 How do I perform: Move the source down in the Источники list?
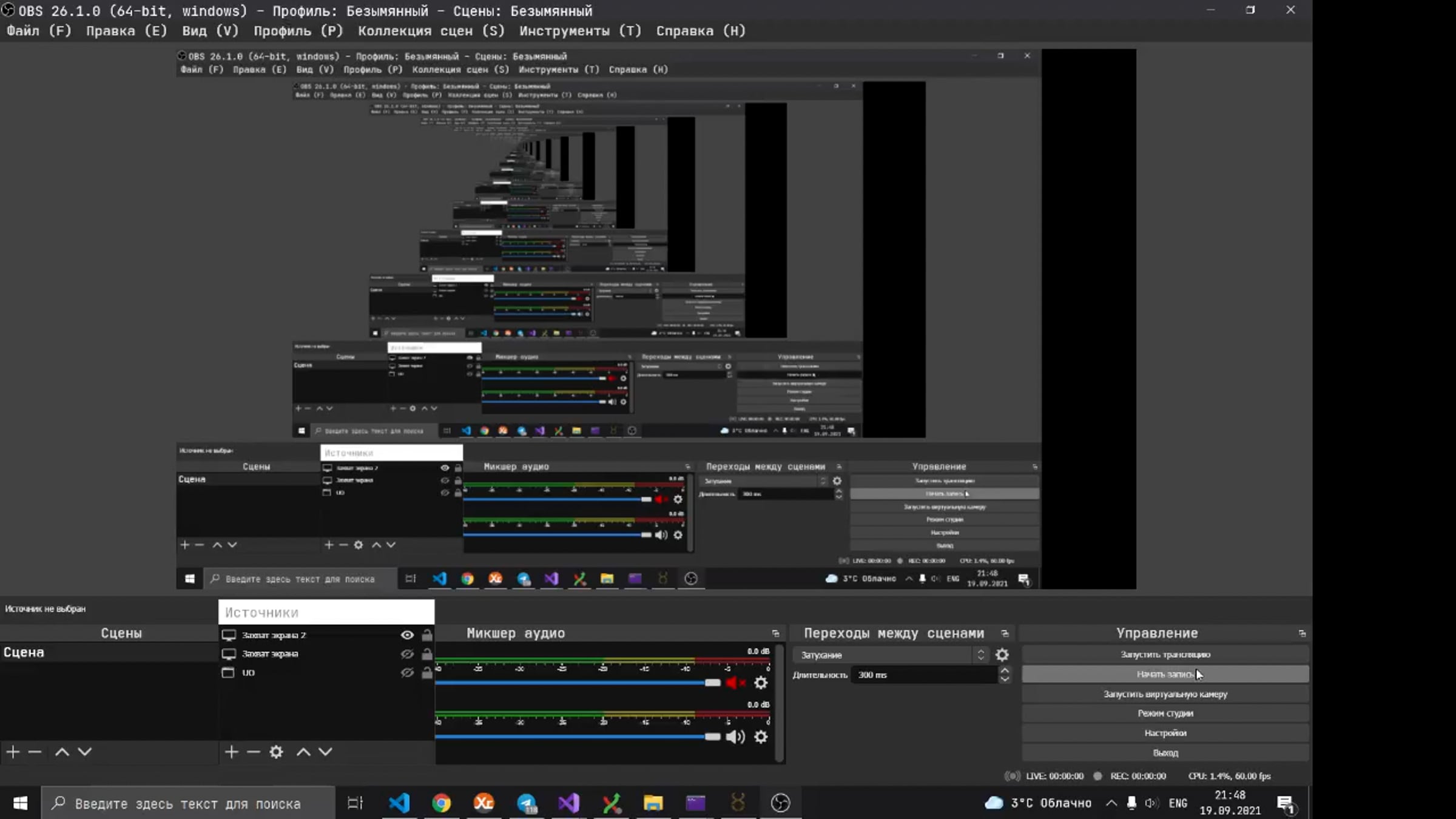(326, 752)
